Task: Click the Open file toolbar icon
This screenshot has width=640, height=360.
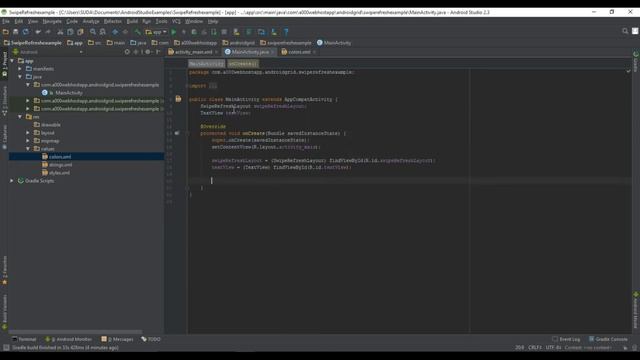Action: [6, 32]
